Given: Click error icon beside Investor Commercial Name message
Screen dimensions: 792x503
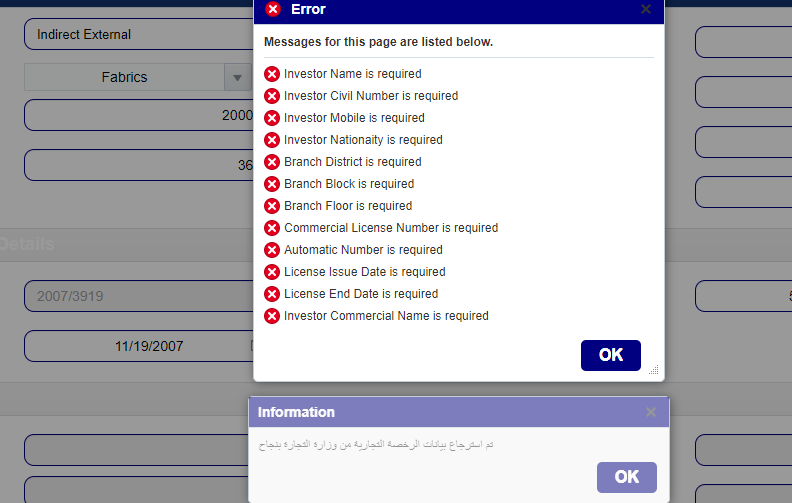Looking at the screenshot, I should 272,316.
